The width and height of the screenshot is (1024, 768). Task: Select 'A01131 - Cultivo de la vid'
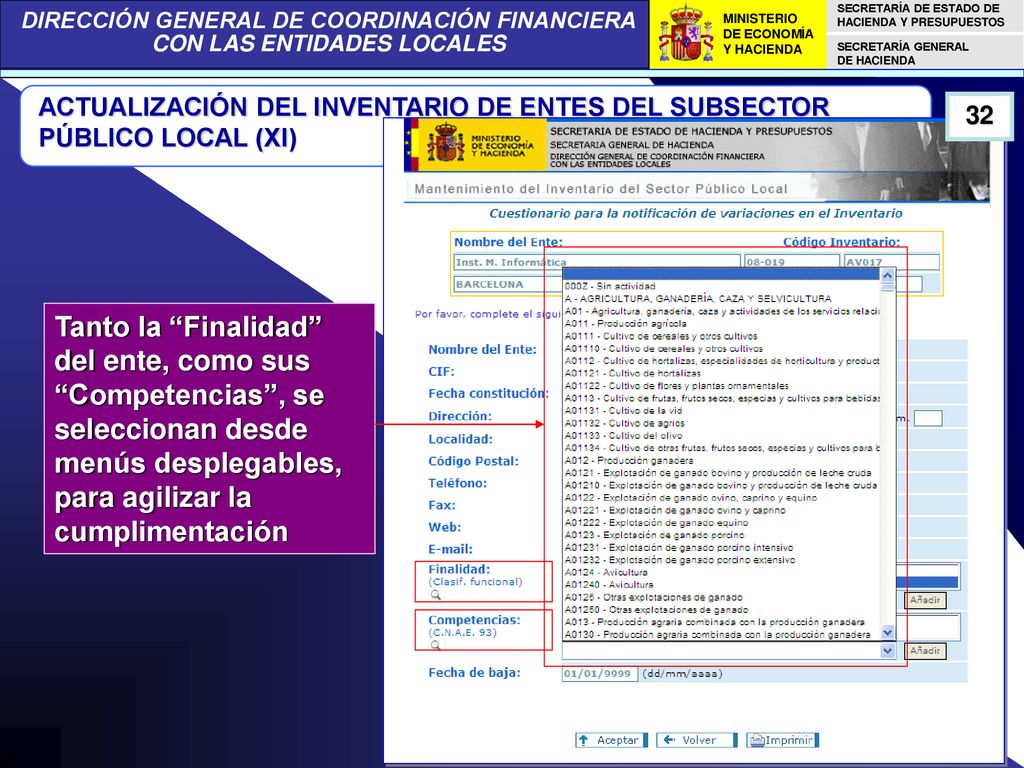click(x=722, y=410)
